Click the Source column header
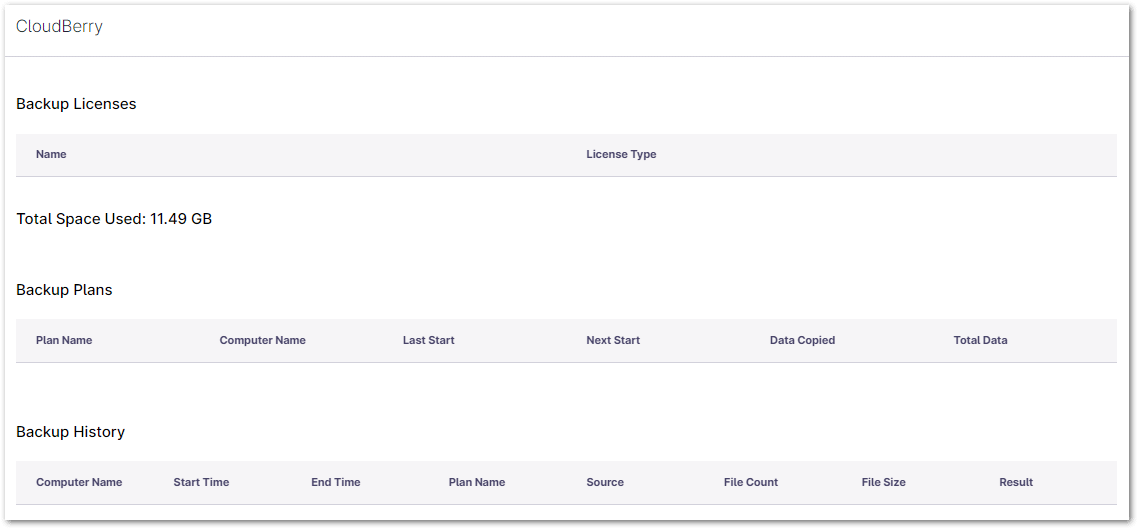1138x529 pixels. pyautogui.click(x=605, y=483)
